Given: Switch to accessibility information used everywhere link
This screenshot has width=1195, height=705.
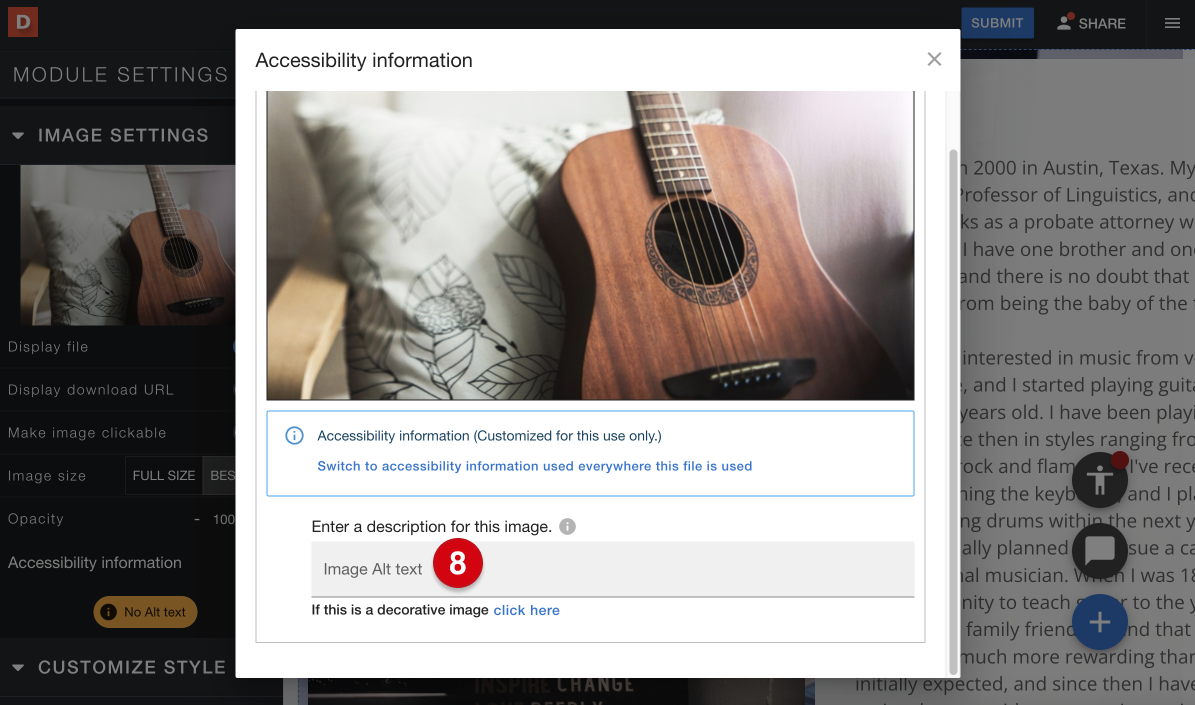Looking at the screenshot, I should tap(534, 466).
